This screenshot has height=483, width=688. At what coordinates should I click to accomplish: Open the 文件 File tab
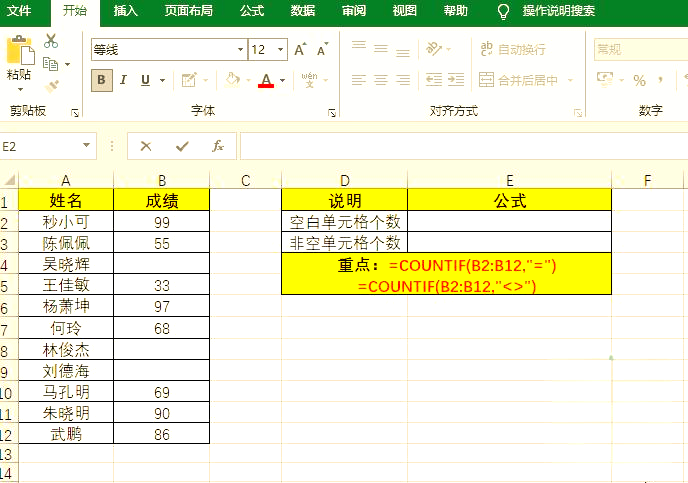[19, 11]
